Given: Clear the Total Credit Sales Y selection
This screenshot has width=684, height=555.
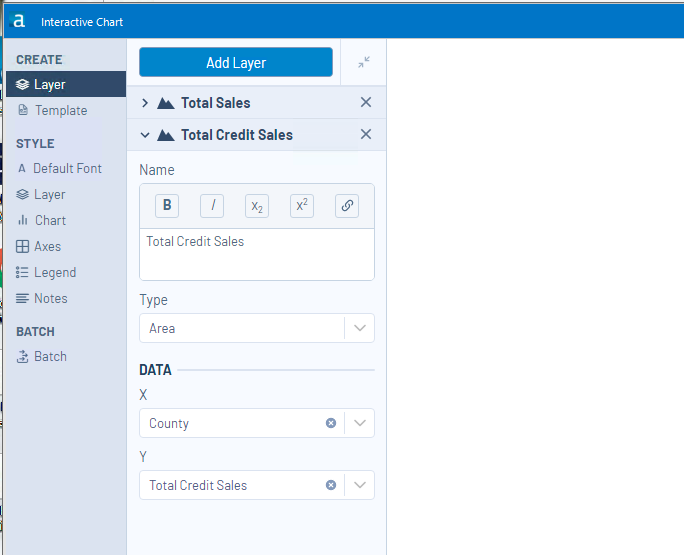Looking at the screenshot, I should coord(331,485).
